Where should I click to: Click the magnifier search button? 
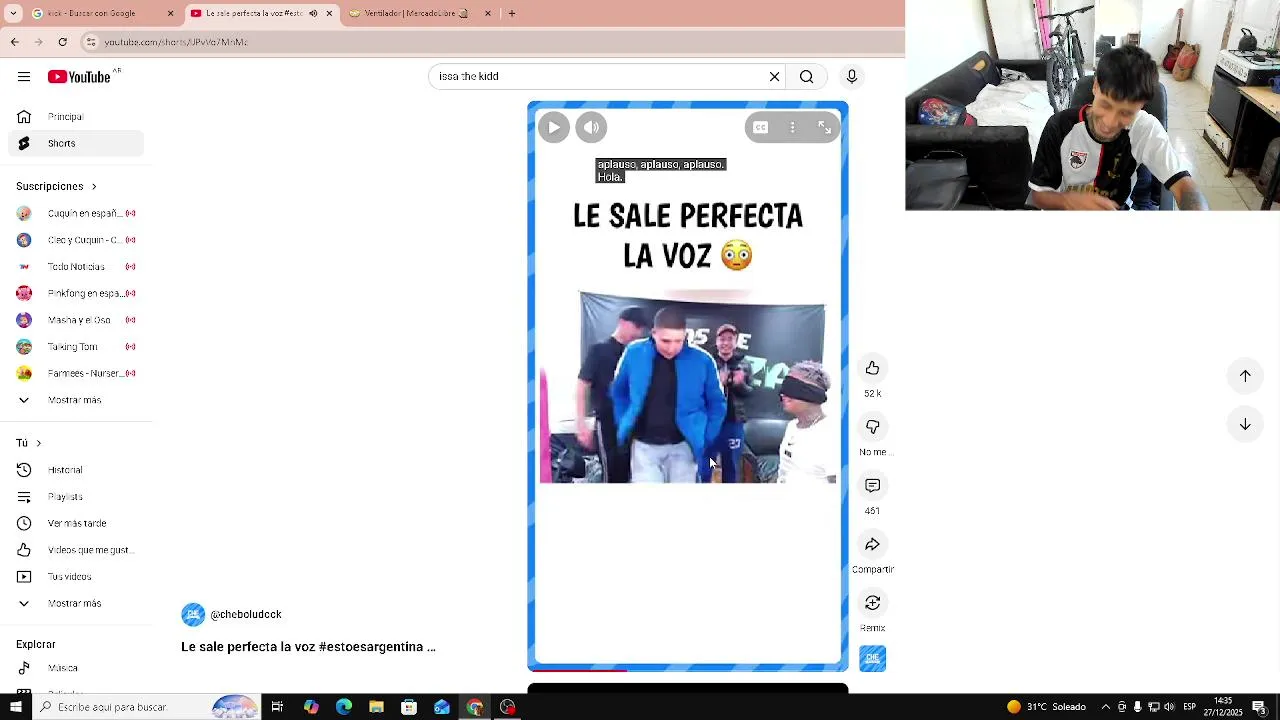pos(806,76)
